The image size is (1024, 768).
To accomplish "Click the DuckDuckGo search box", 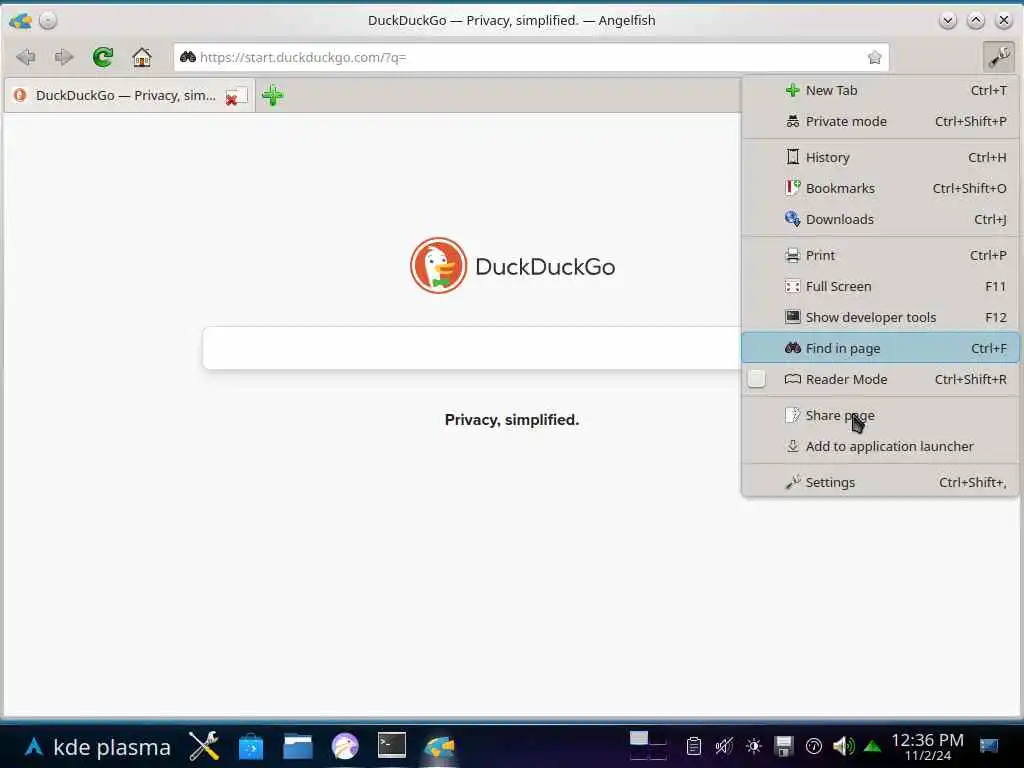I will (472, 348).
